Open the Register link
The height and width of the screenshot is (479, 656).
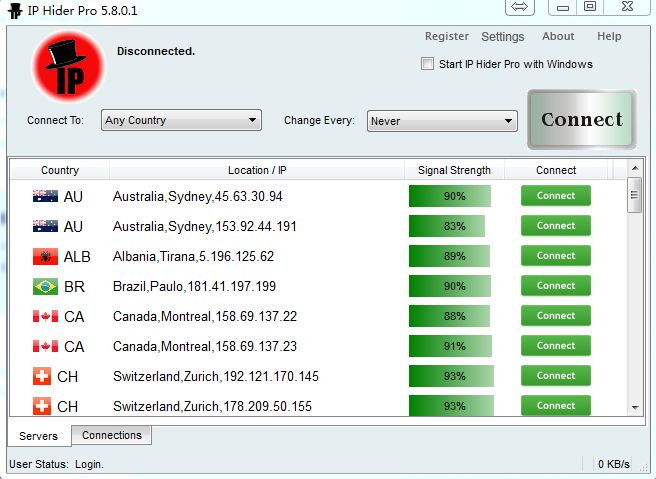tap(446, 36)
